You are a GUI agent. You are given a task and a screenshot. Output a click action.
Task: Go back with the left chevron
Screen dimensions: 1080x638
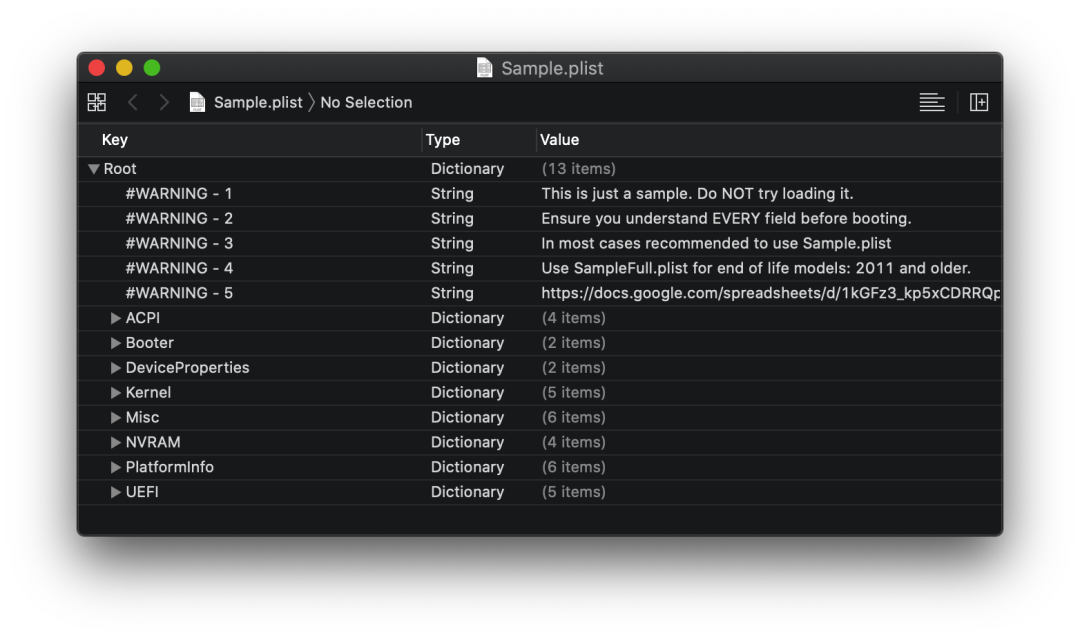click(x=133, y=103)
